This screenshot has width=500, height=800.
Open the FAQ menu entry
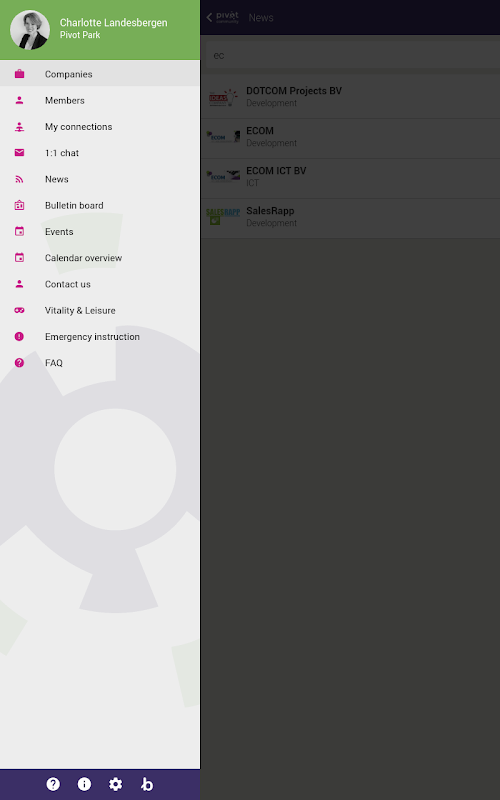pos(100,363)
